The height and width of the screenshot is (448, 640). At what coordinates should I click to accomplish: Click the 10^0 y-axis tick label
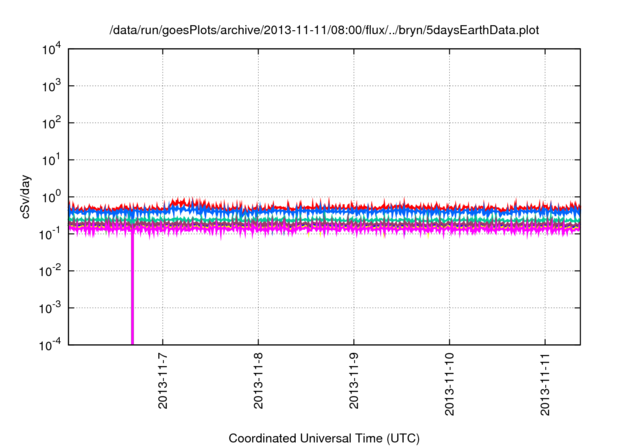[51, 197]
